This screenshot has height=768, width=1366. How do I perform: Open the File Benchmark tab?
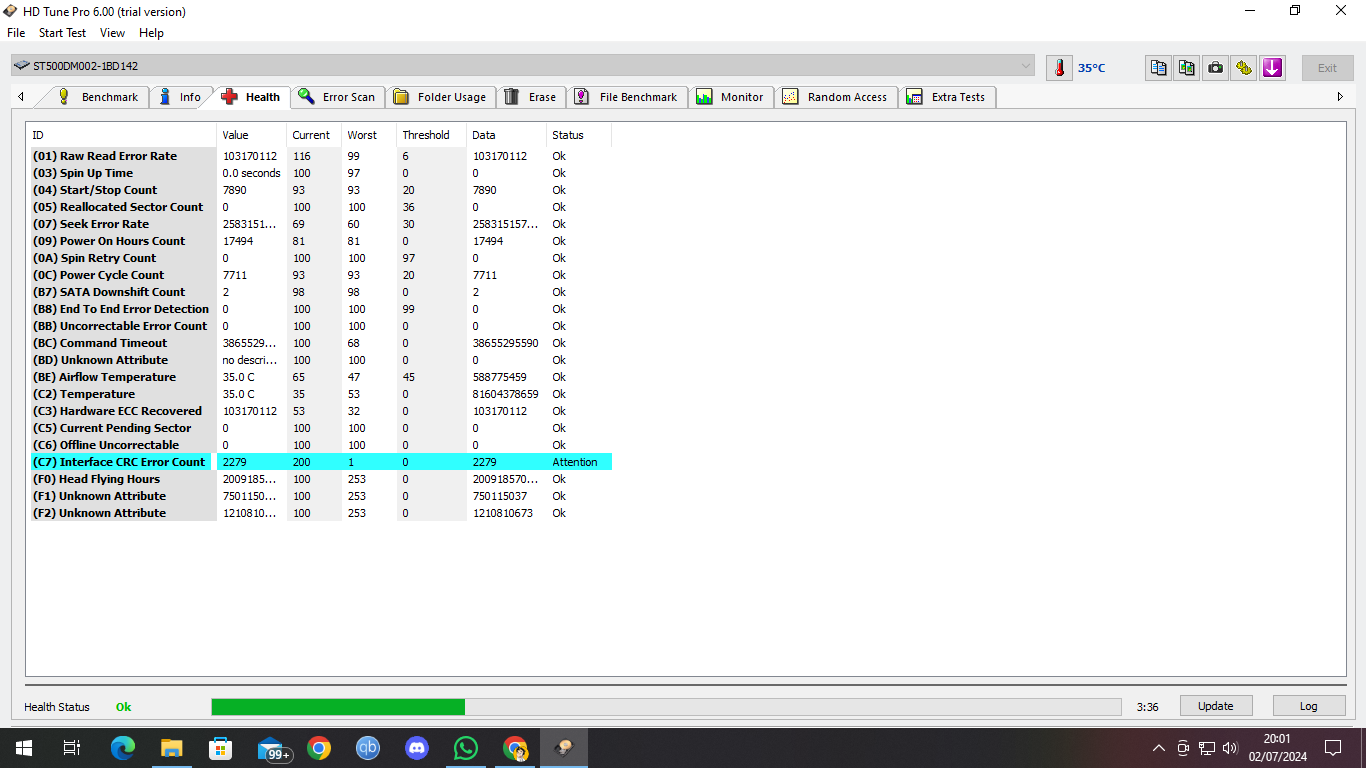[x=627, y=97]
